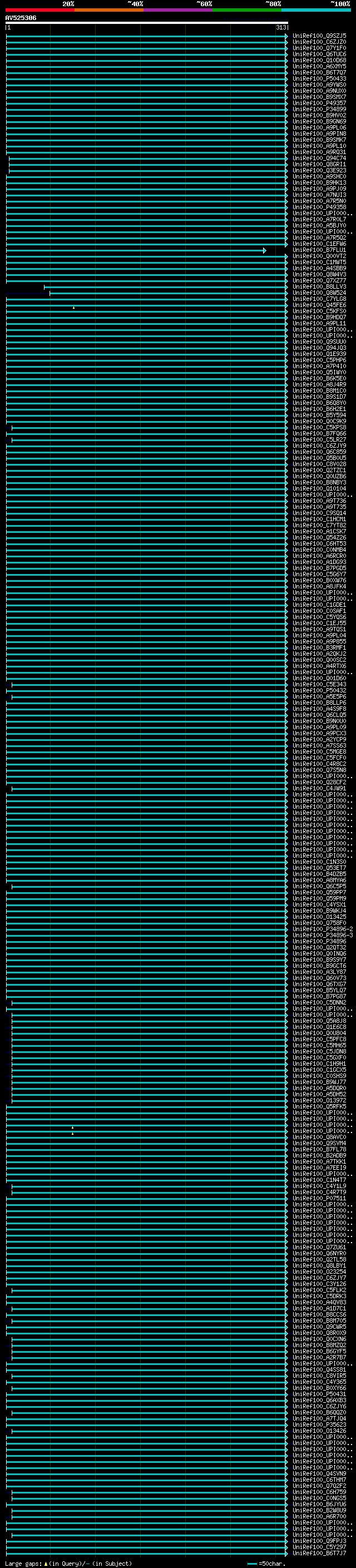The width and height of the screenshot is (356, 1568).
Task: Click the UniRef100_Q9SUU0 label
Action: pos(319,342)
